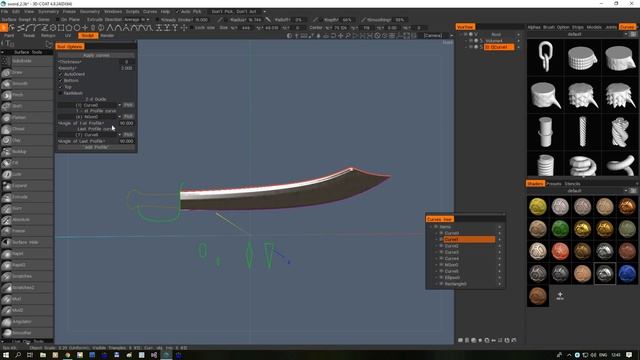The image size is (640, 360).
Task: Toggle the AutoOrient checkbox
Action: (x=60, y=74)
